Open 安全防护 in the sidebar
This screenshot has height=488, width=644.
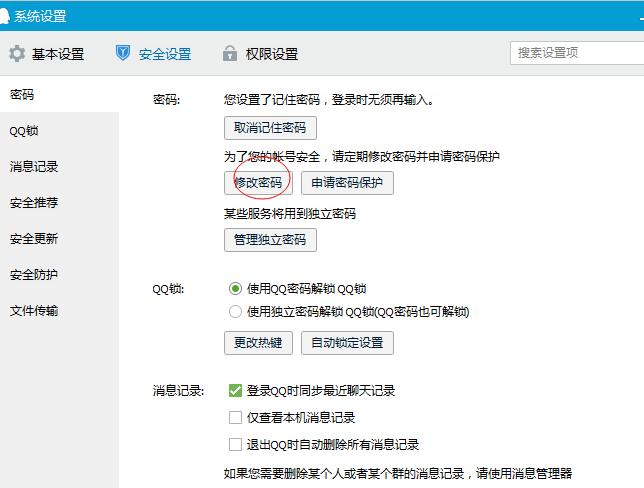tap(59, 274)
